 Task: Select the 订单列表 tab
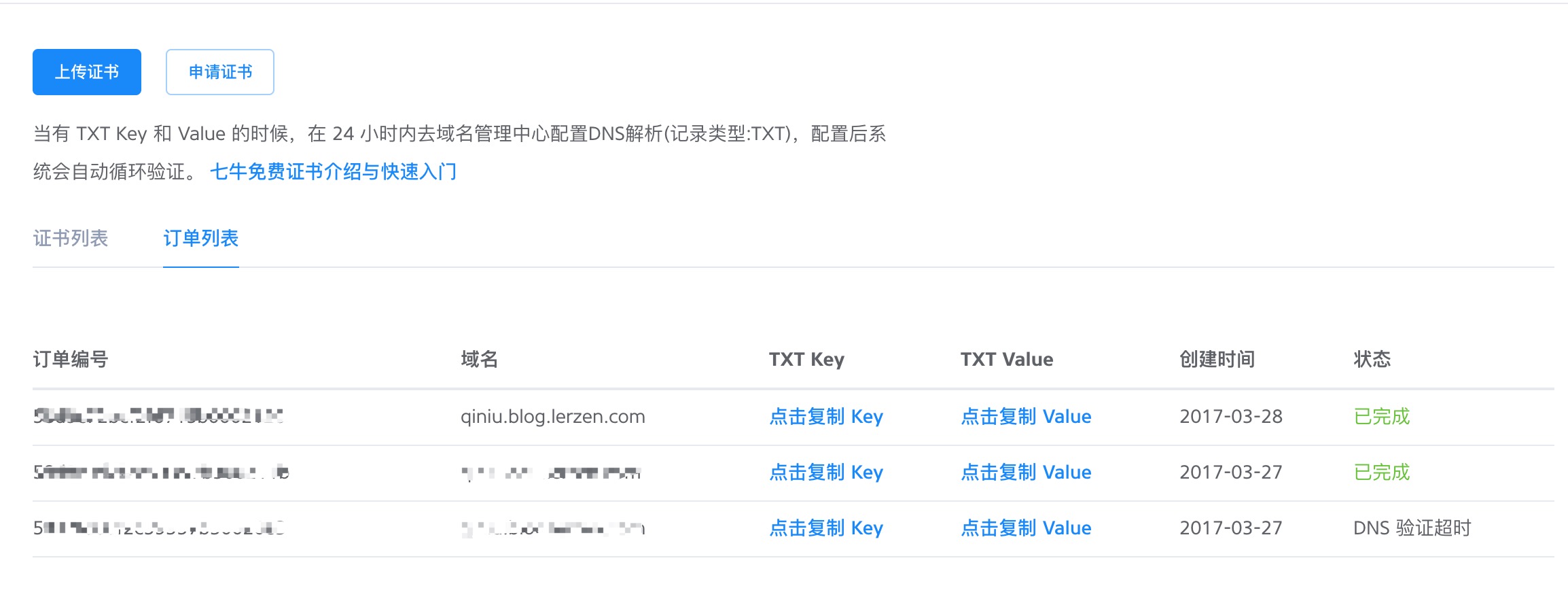coord(201,238)
